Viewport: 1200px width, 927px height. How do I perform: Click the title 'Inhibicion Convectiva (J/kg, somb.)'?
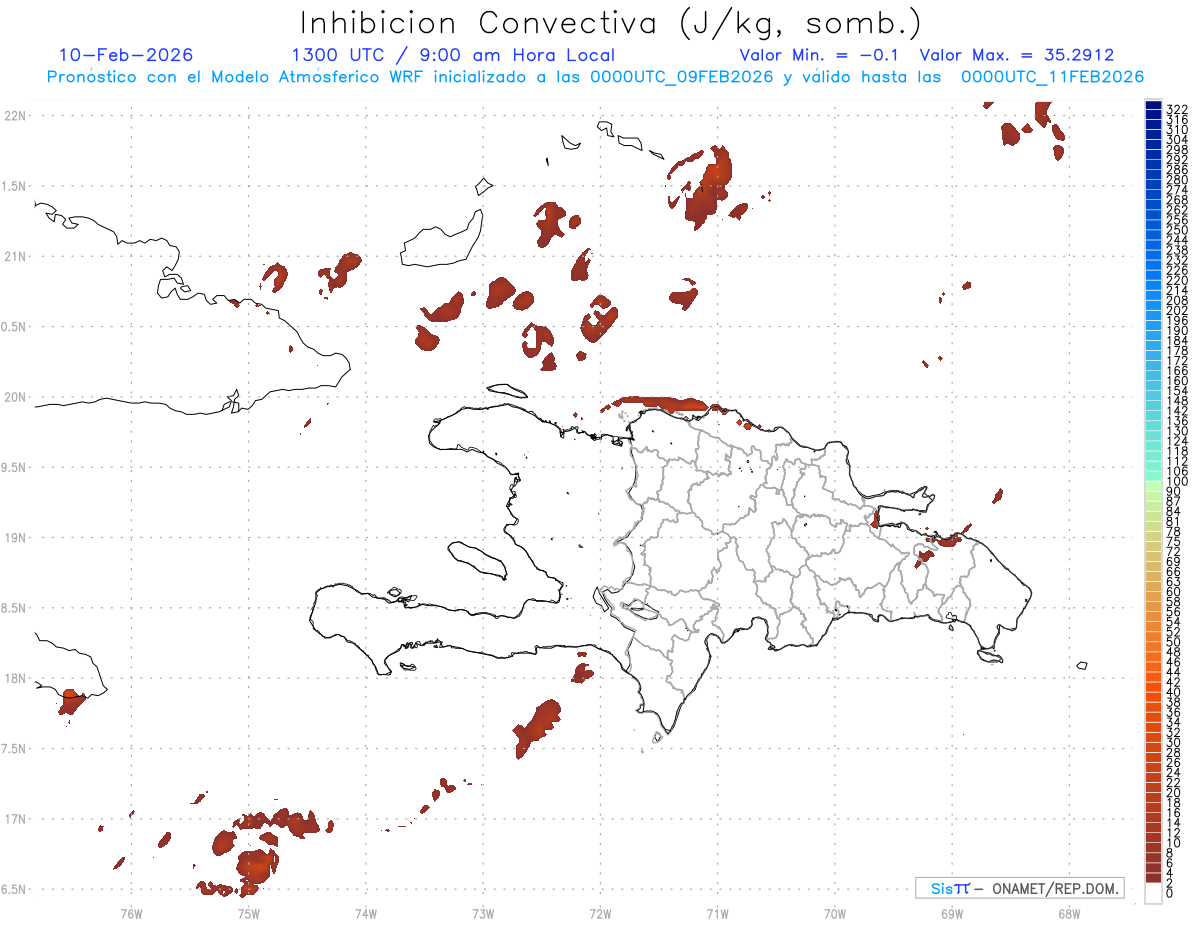tap(611, 24)
